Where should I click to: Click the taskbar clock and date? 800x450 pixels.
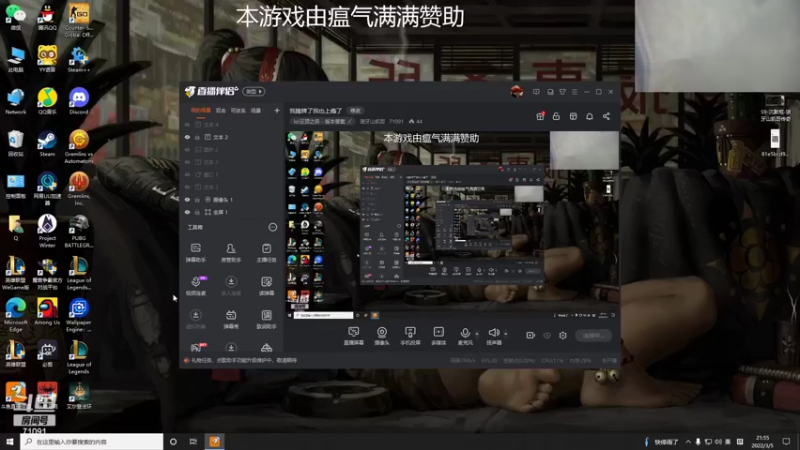coord(762,441)
